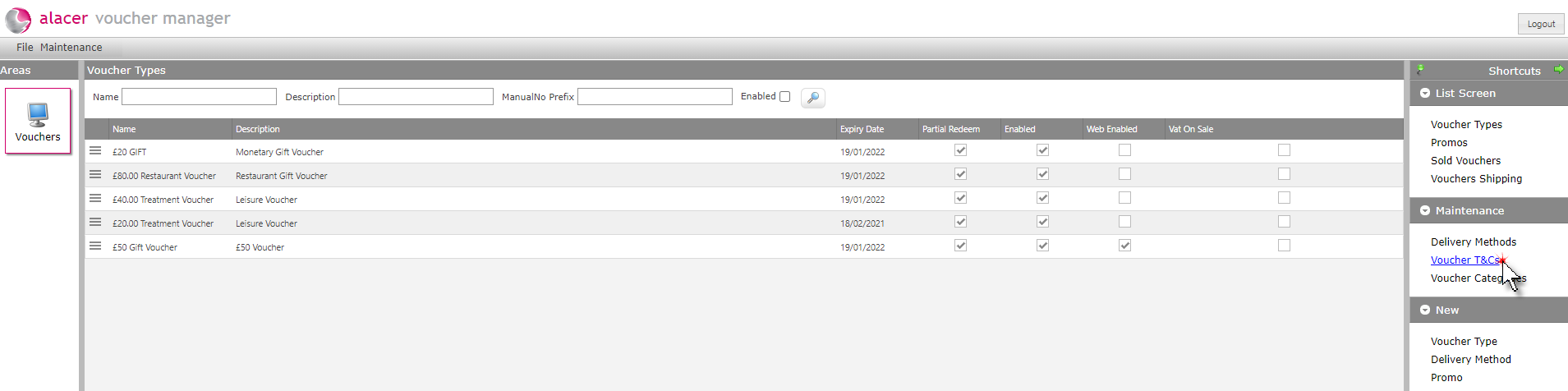Click the green pin icon beside Shortcuts
The height and width of the screenshot is (391, 1568).
pyautogui.click(x=1420, y=70)
